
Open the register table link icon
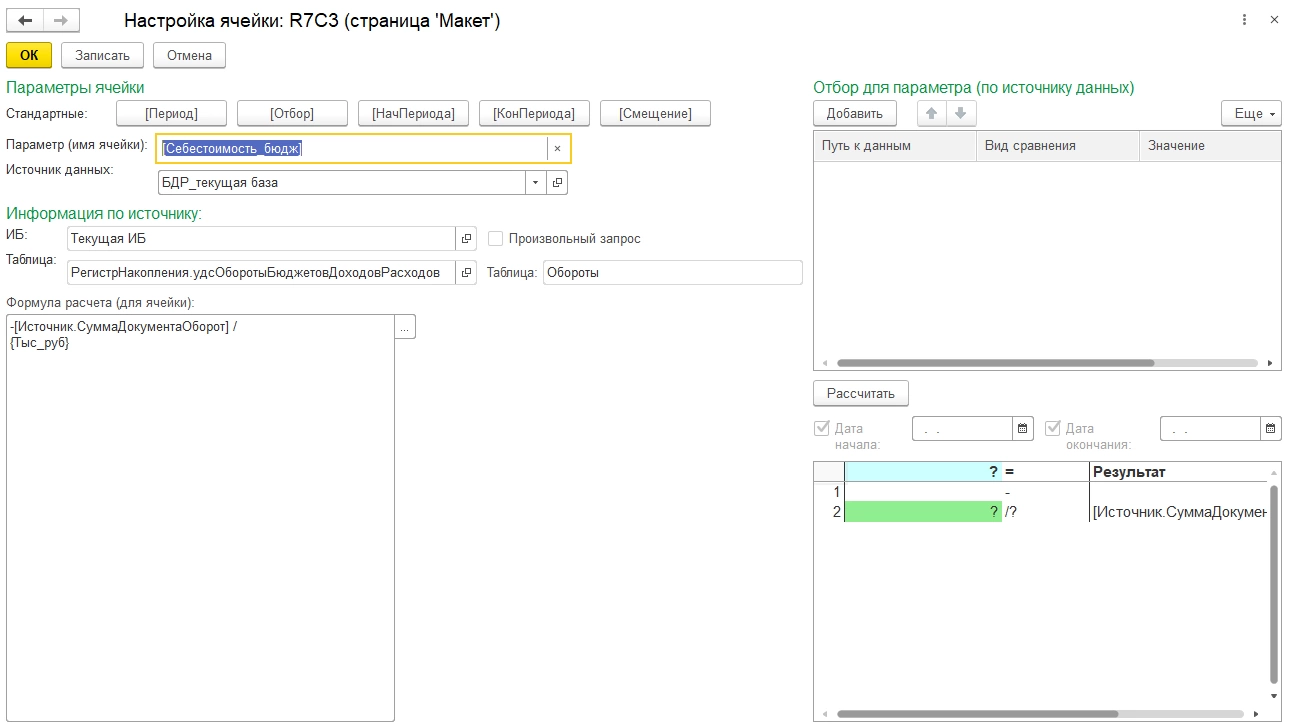point(466,273)
